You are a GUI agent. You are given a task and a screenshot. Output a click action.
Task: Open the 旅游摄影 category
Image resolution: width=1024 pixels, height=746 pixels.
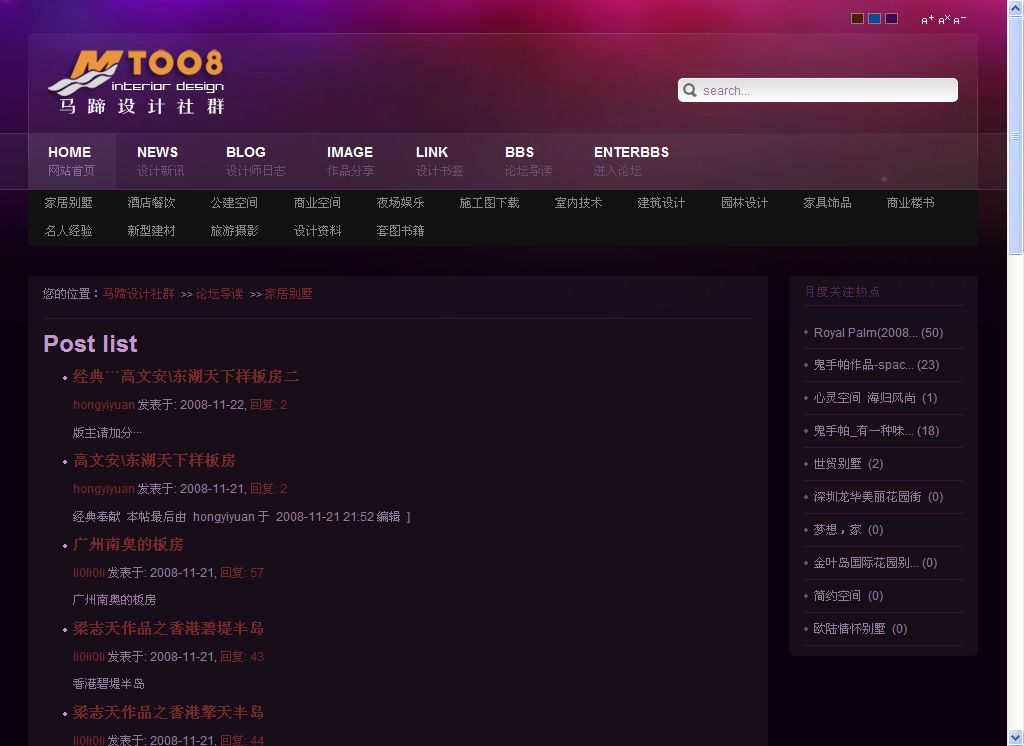[234, 231]
